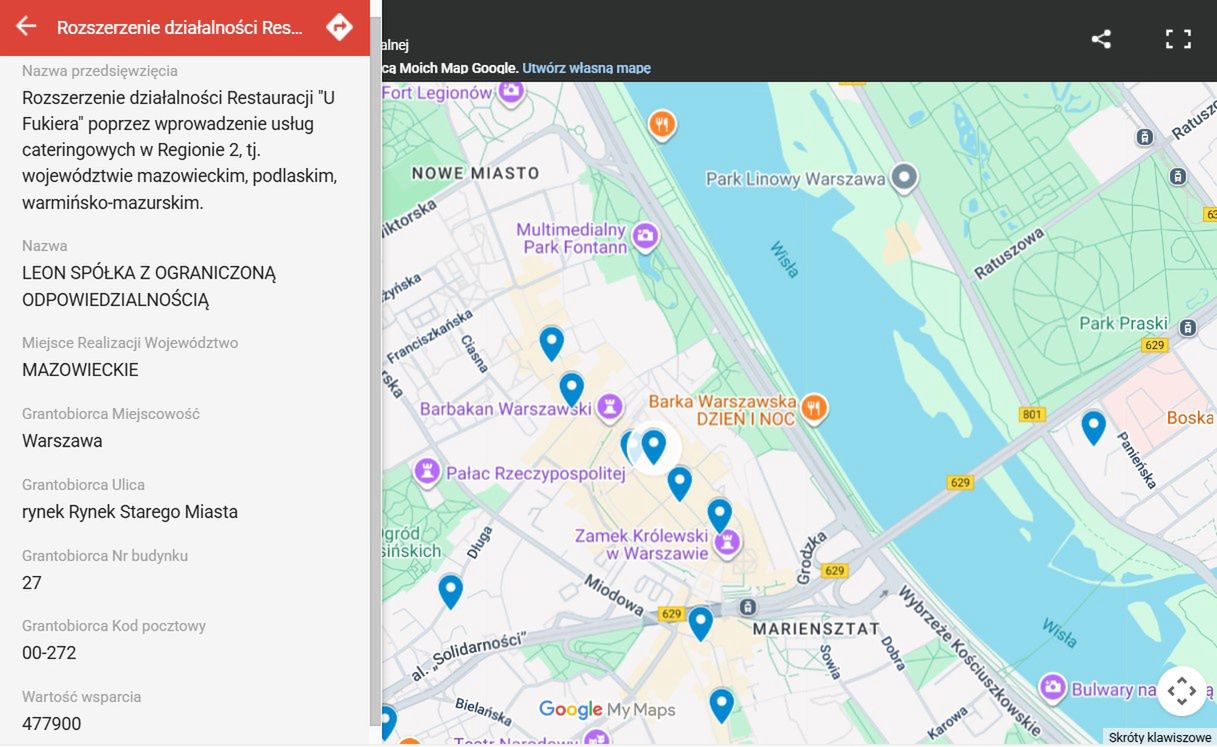Select the LEON SPÓŁKA company name text
1217x747 pixels.
pos(149,286)
